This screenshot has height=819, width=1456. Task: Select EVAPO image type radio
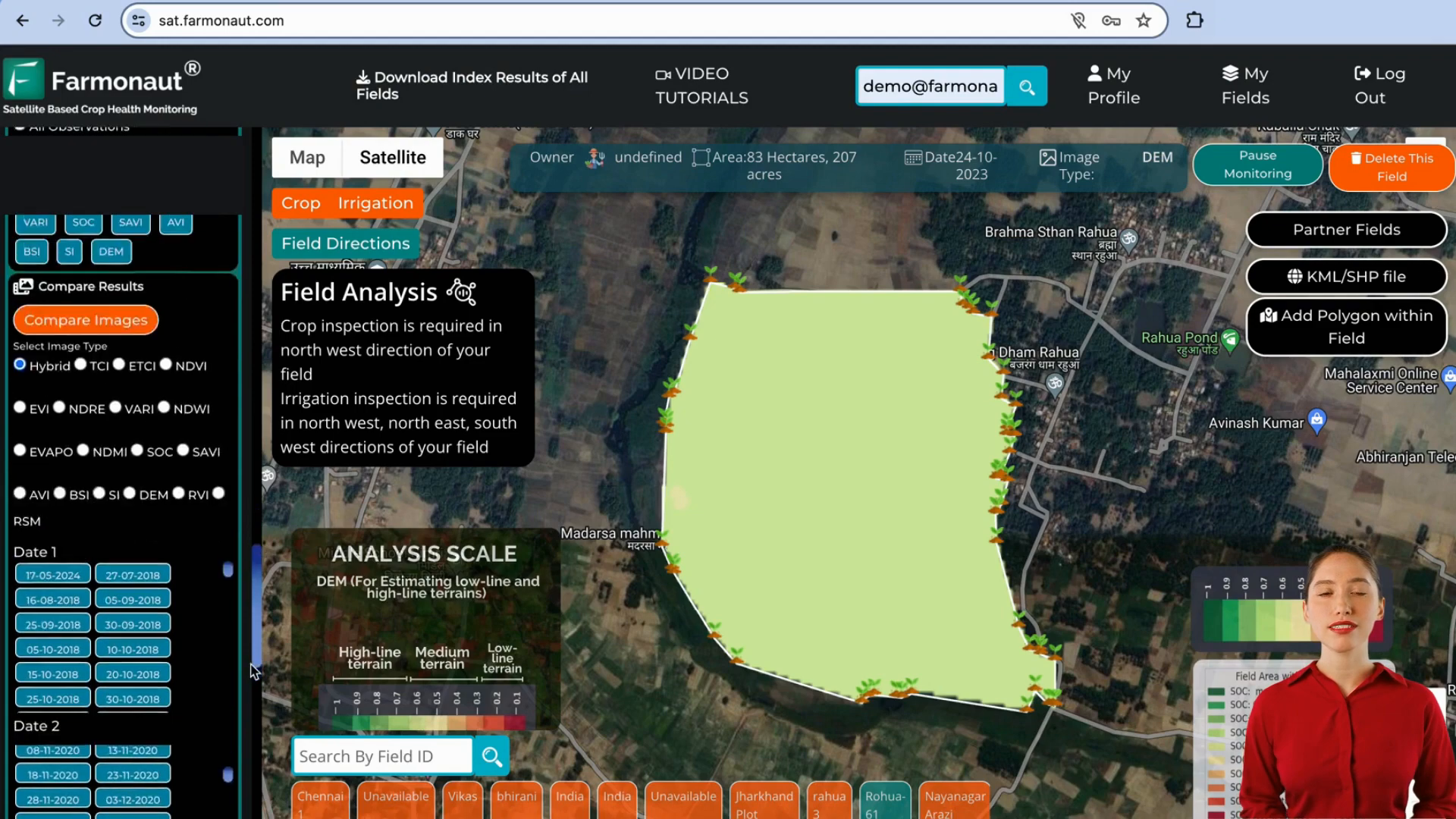click(x=20, y=450)
